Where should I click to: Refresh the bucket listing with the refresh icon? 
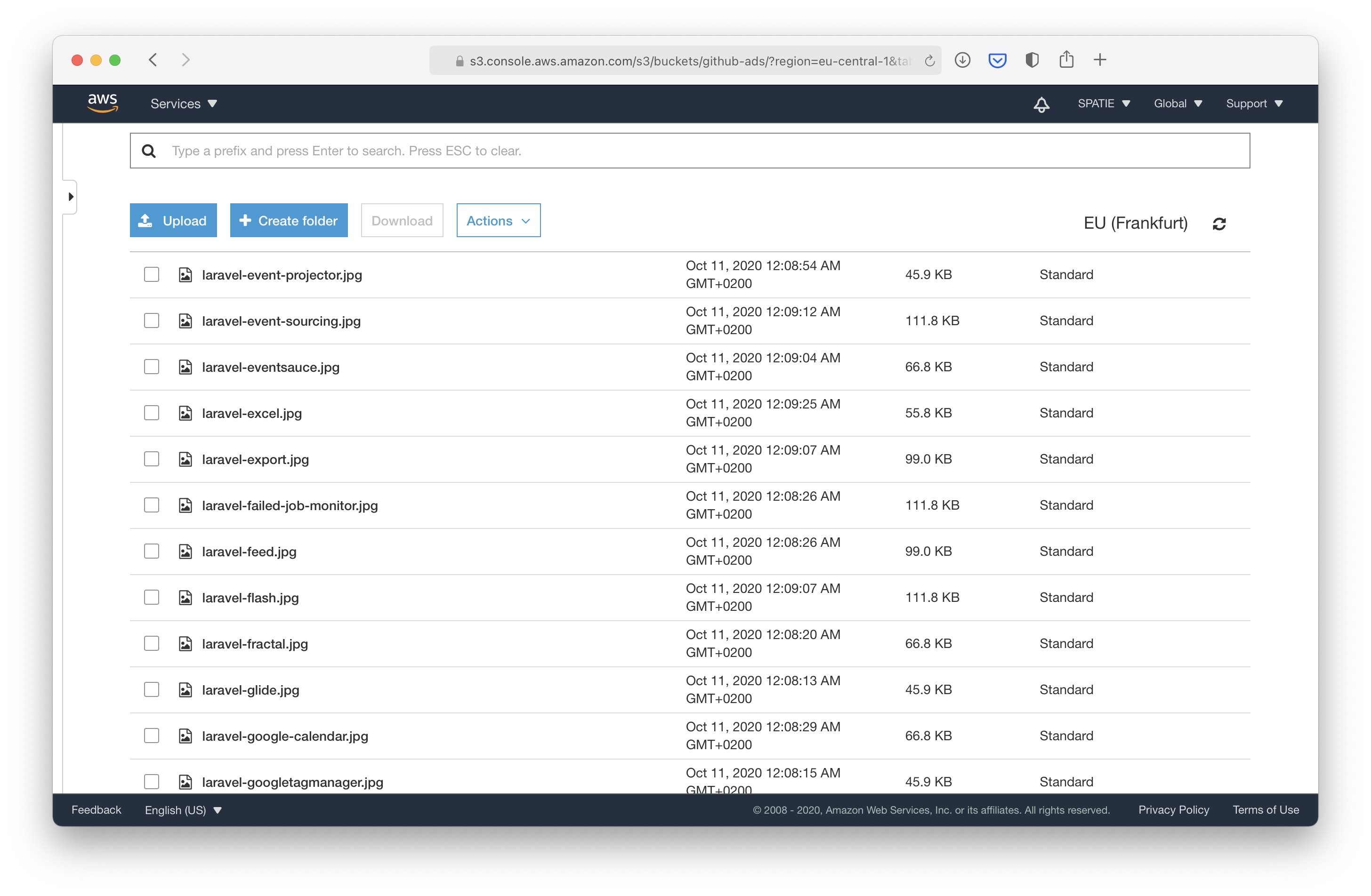click(1219, 224)
